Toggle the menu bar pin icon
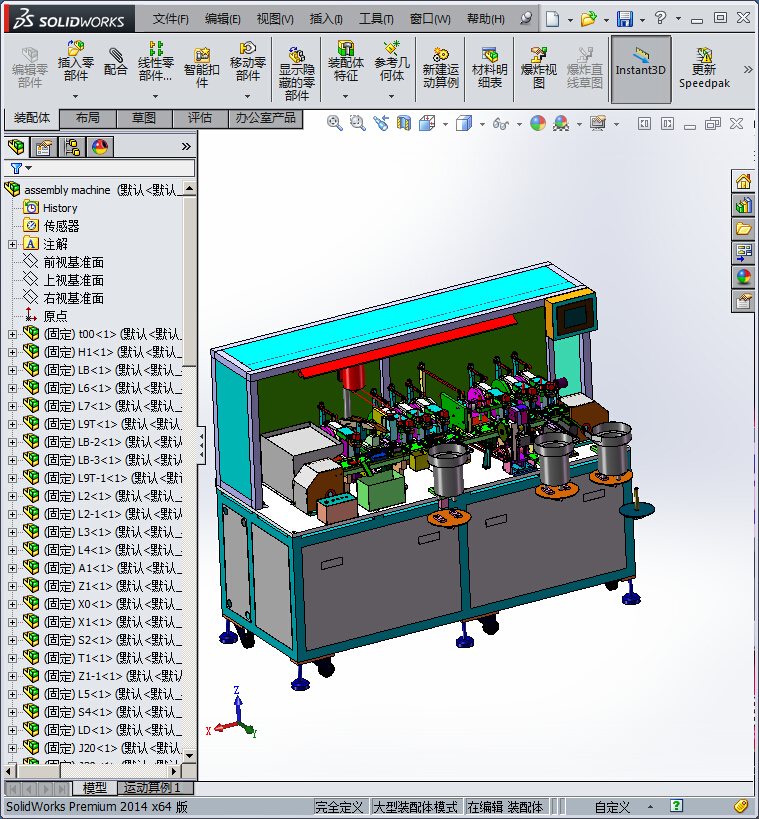Screen dimensions: 759x819 526,19
